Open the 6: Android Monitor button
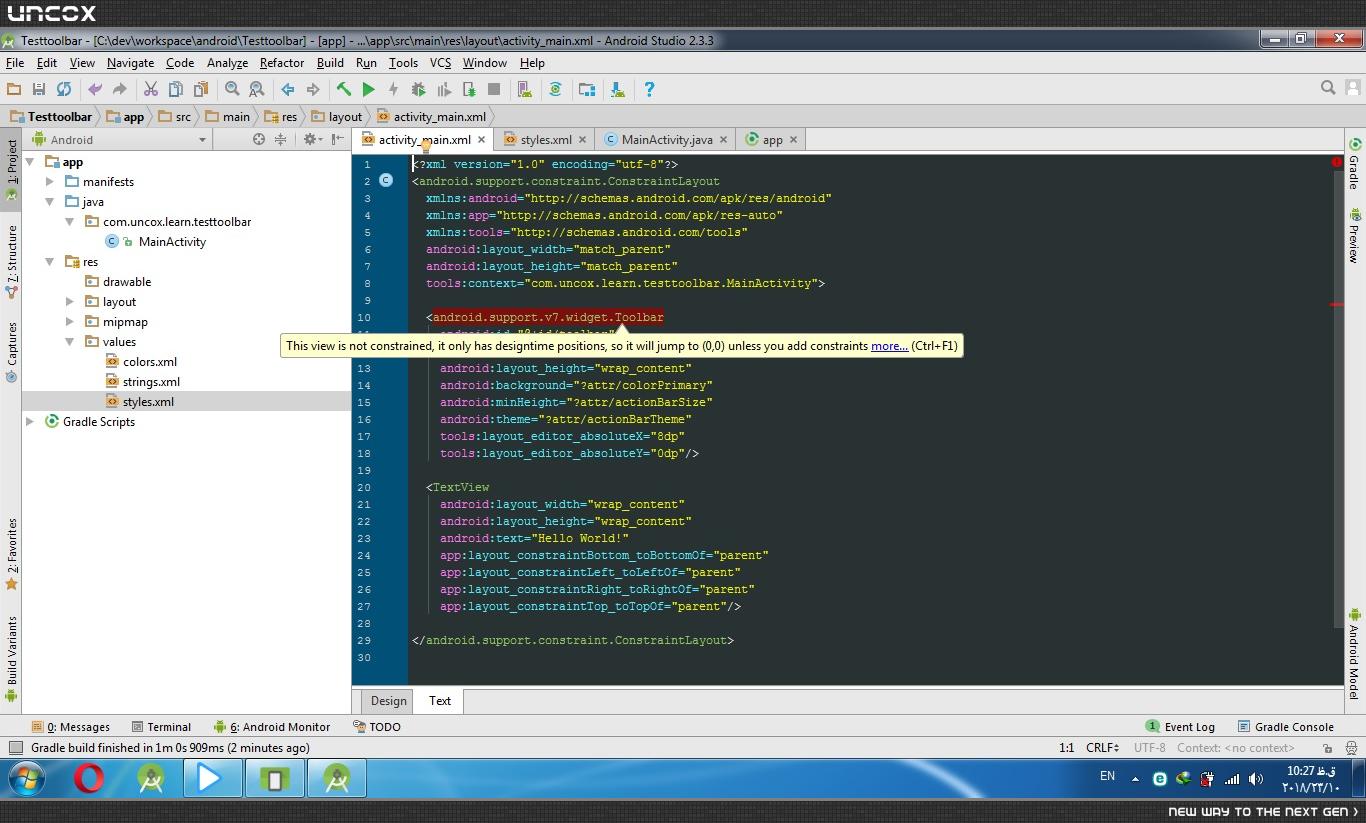1366x823 pixels. coord(272,727)
